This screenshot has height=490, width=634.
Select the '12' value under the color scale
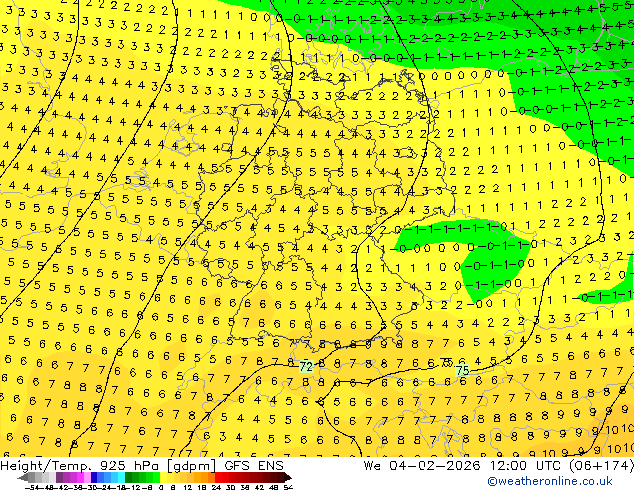(x=188, y=487)
